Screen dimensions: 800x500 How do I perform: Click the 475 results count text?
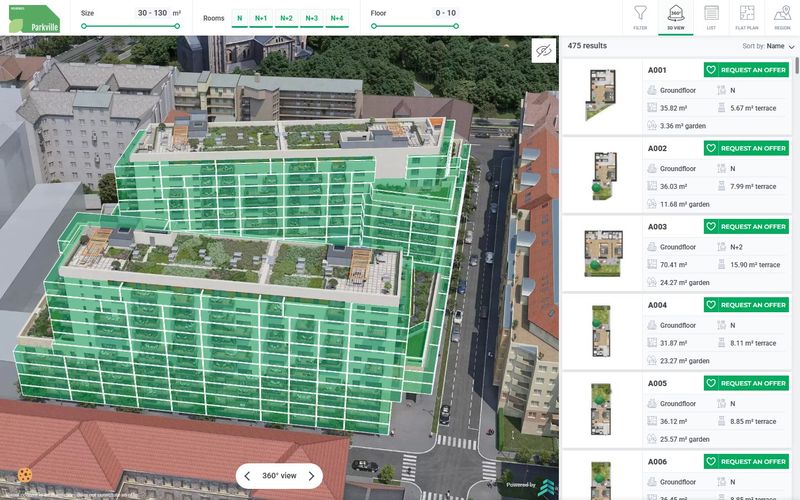587,45
